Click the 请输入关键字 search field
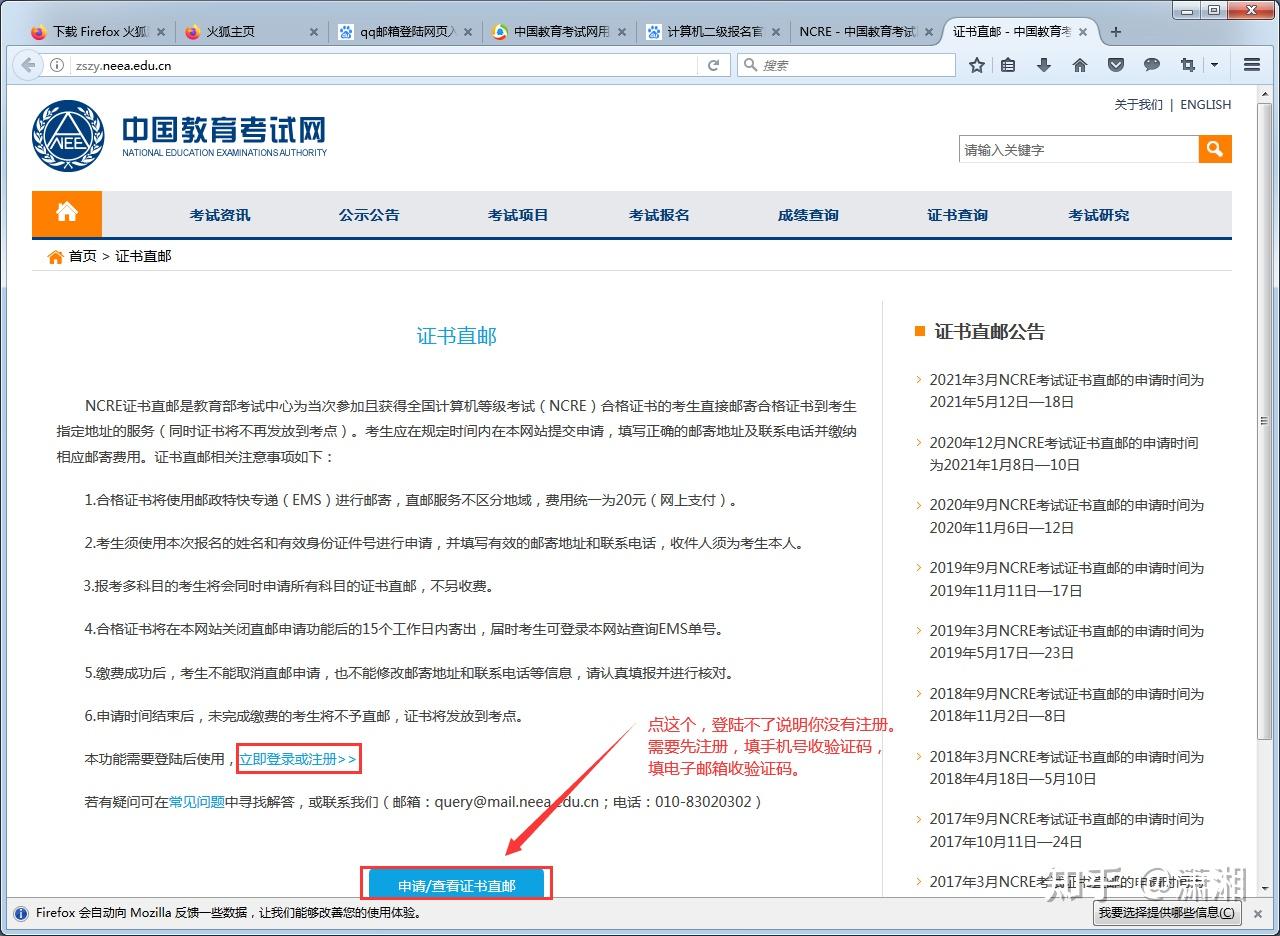This screenshot has width=1280, height=936. click(x=1070, y=148)
